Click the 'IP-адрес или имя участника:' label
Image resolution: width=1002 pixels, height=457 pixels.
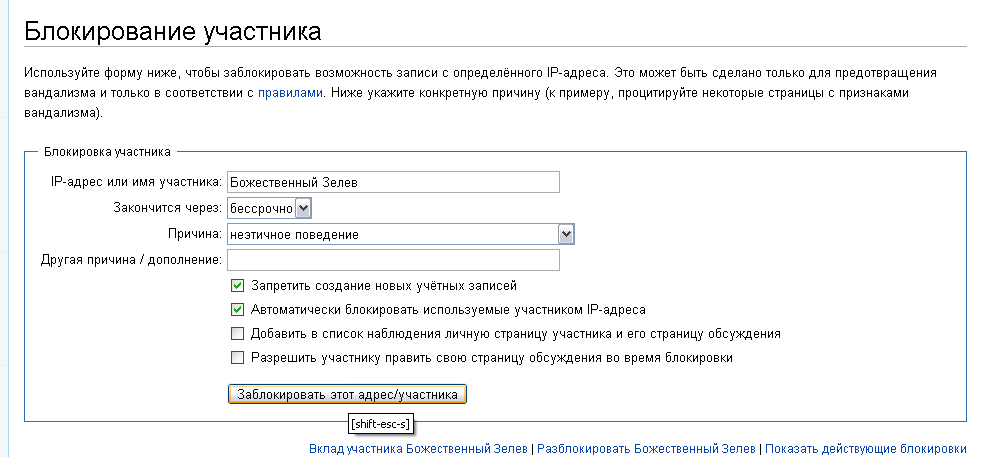[x=136, y=182]
